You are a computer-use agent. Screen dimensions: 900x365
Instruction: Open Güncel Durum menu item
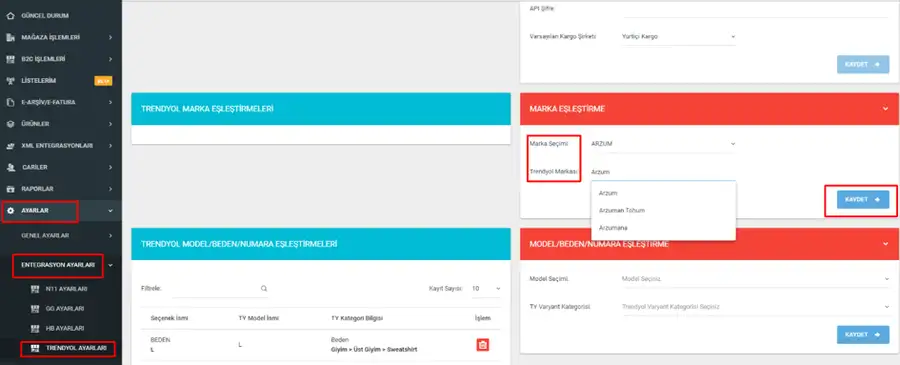(45, 15)
